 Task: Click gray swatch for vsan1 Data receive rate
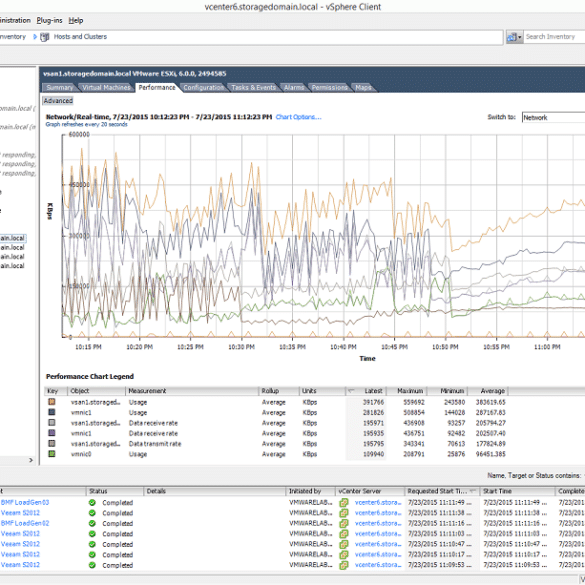pyautogui.click(x=52, y=423)
